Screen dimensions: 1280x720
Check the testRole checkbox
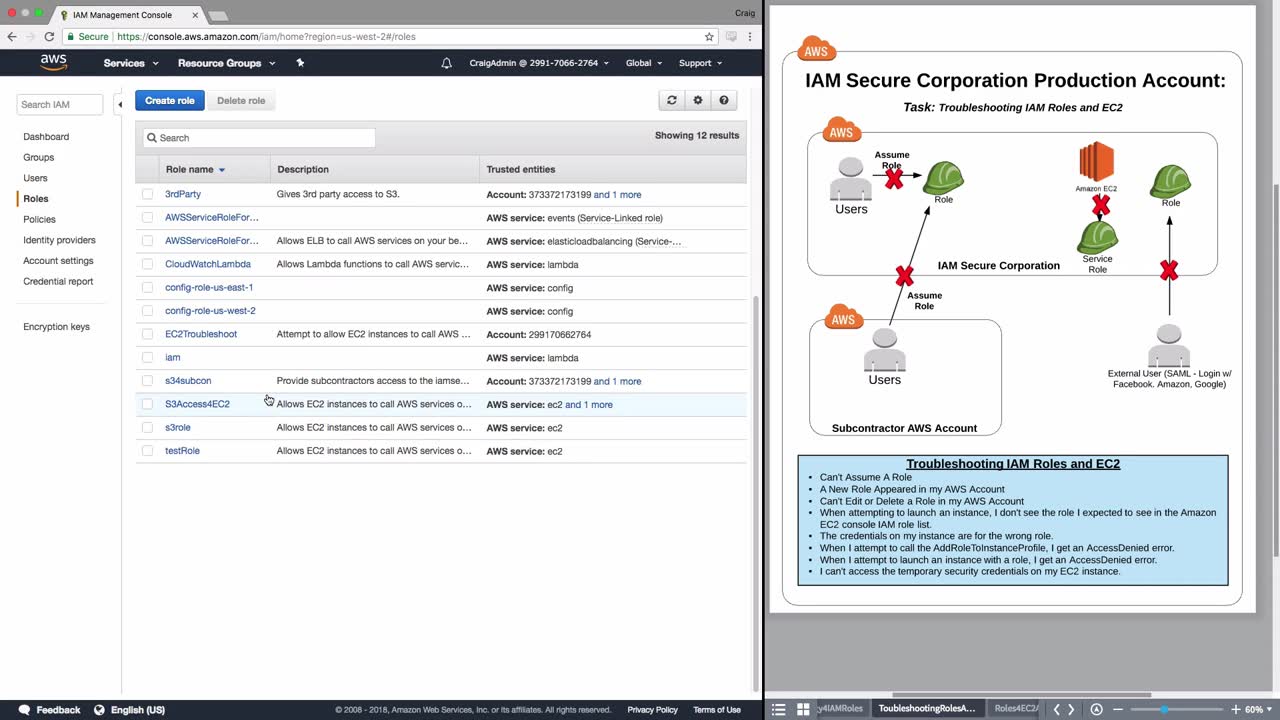click(x=148, y=451)
